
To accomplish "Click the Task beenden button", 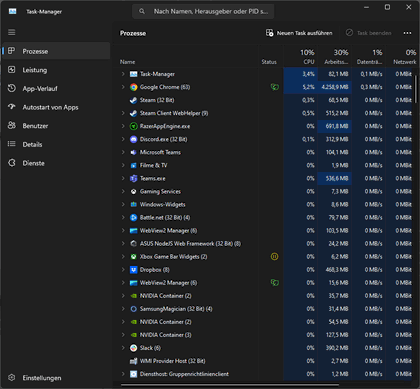I will (x=368, y=33).
